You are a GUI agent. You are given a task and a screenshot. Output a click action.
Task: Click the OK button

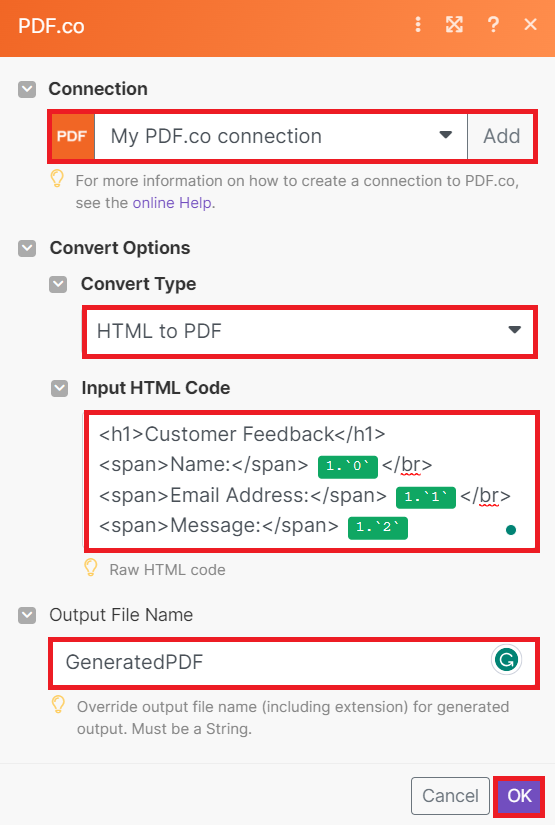point(519,796)
